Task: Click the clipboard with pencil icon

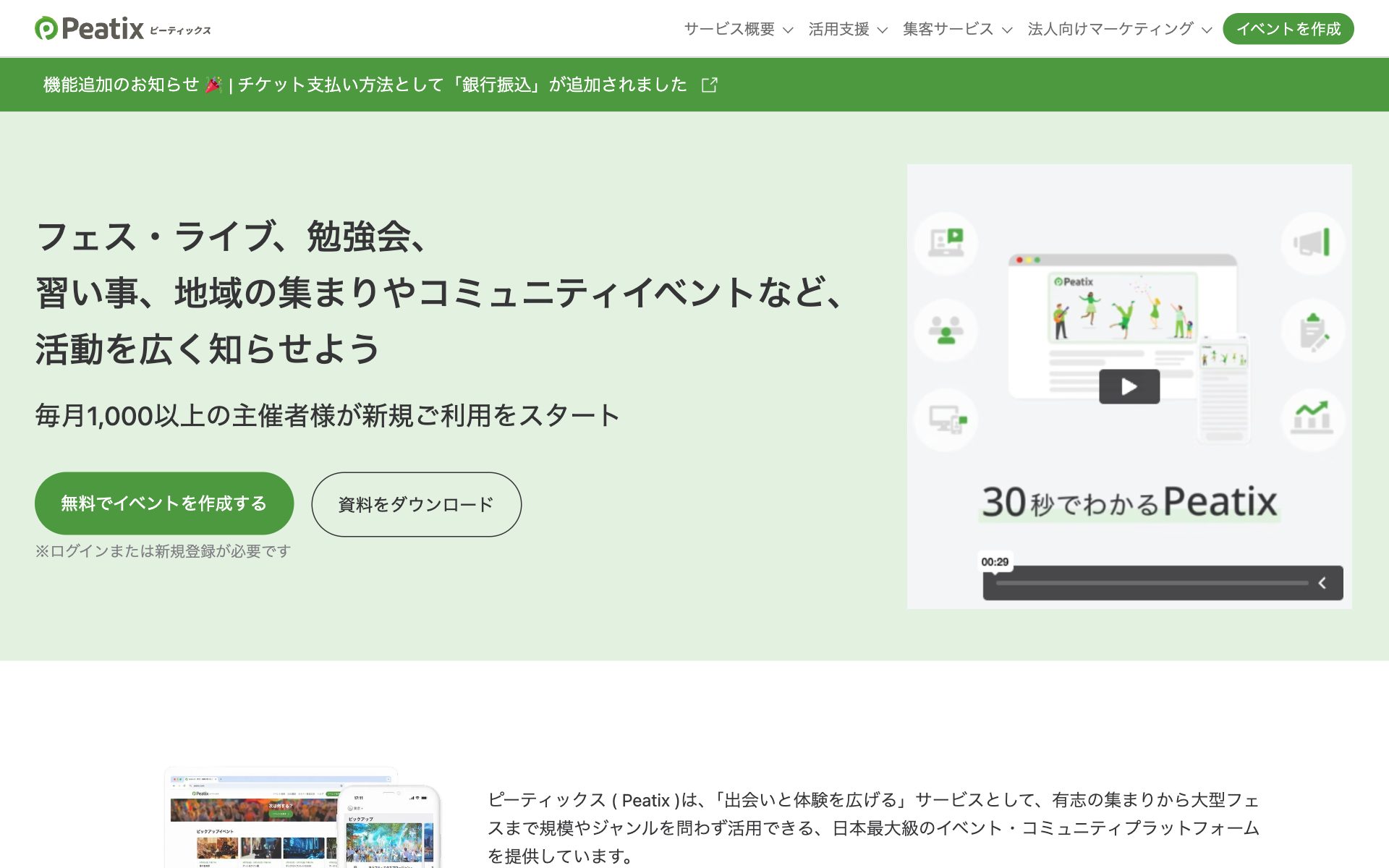Action: click(1312, 331)
